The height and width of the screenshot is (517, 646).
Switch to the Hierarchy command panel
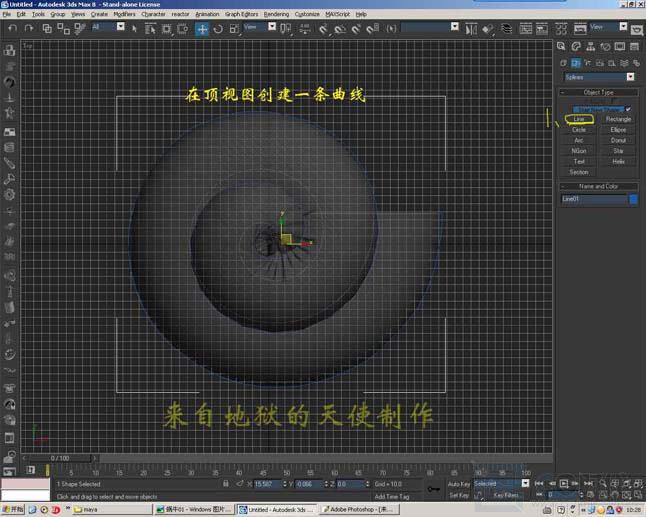[590, 47]
